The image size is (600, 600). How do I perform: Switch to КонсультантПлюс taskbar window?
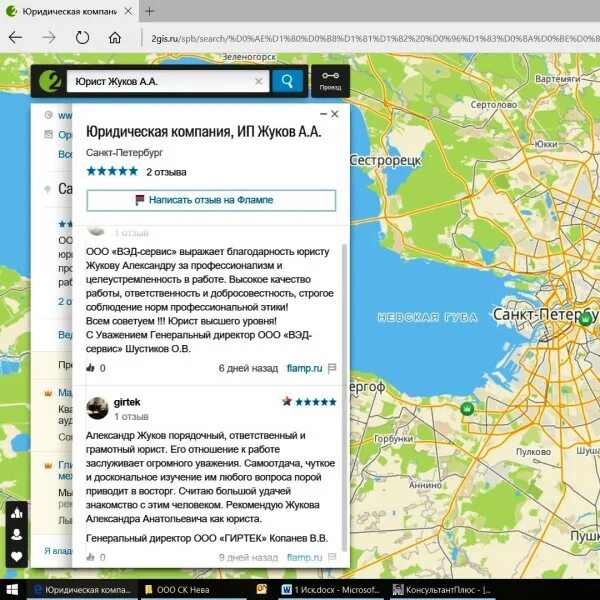(444, 590)
